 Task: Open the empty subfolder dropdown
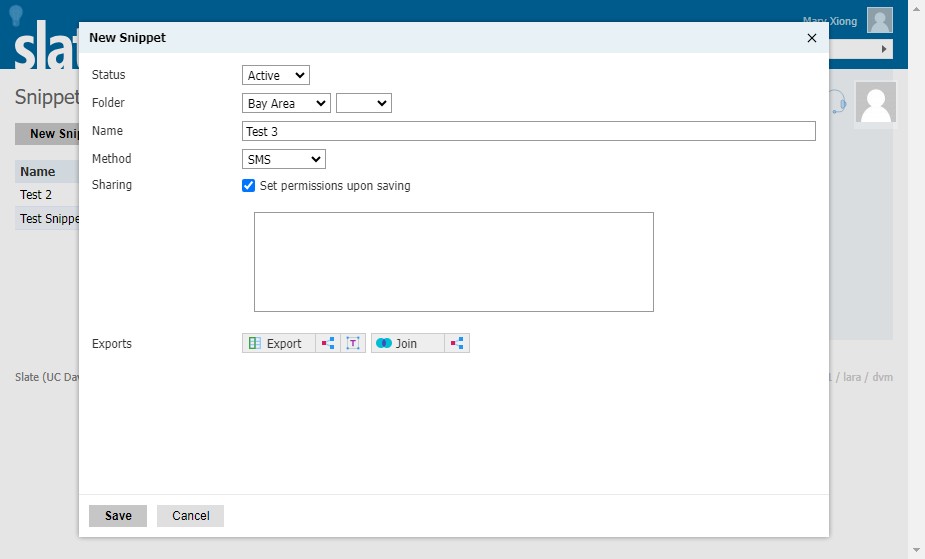363,103
